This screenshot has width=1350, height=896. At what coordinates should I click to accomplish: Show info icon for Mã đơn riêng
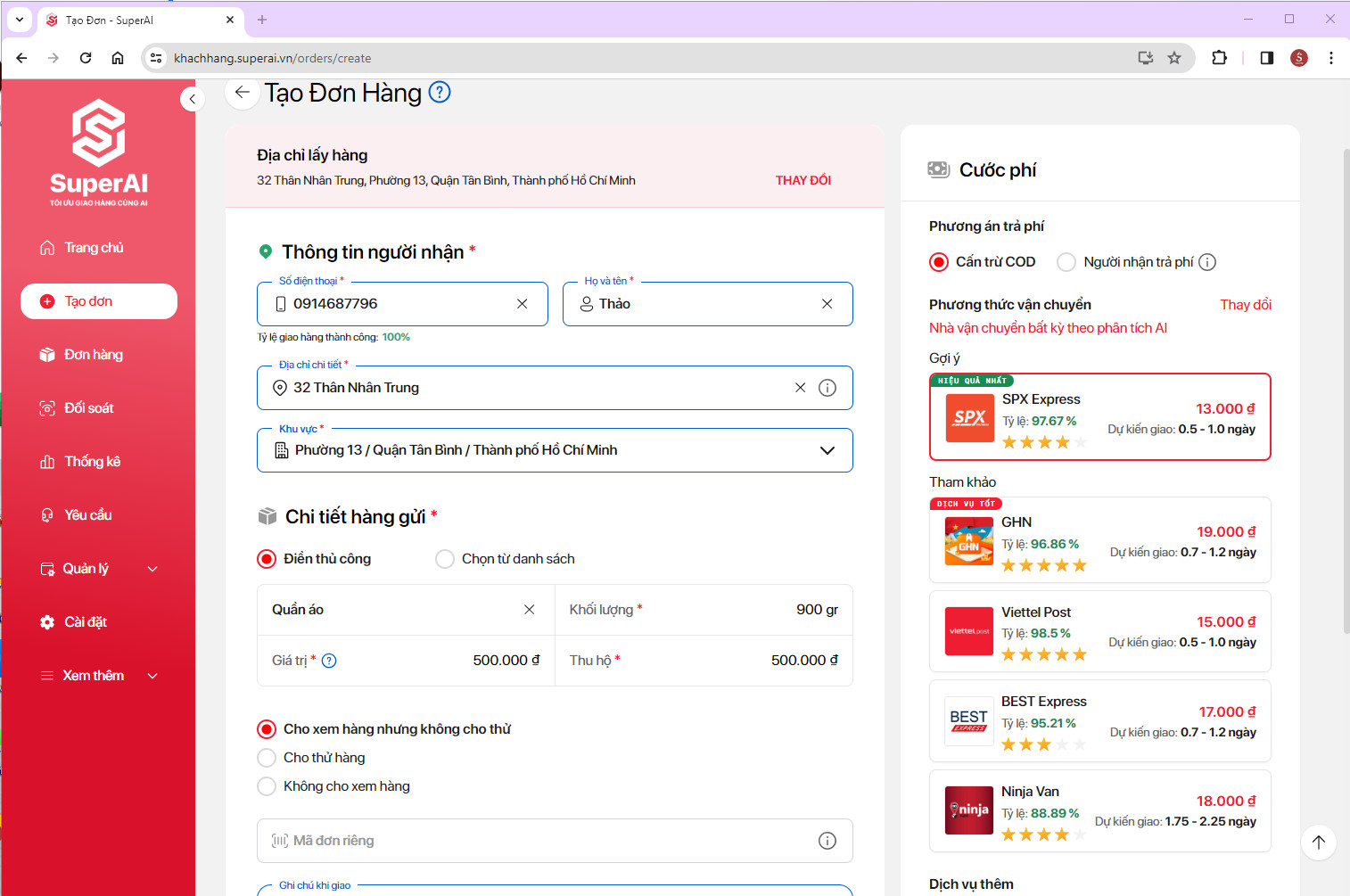click(827, 841)
